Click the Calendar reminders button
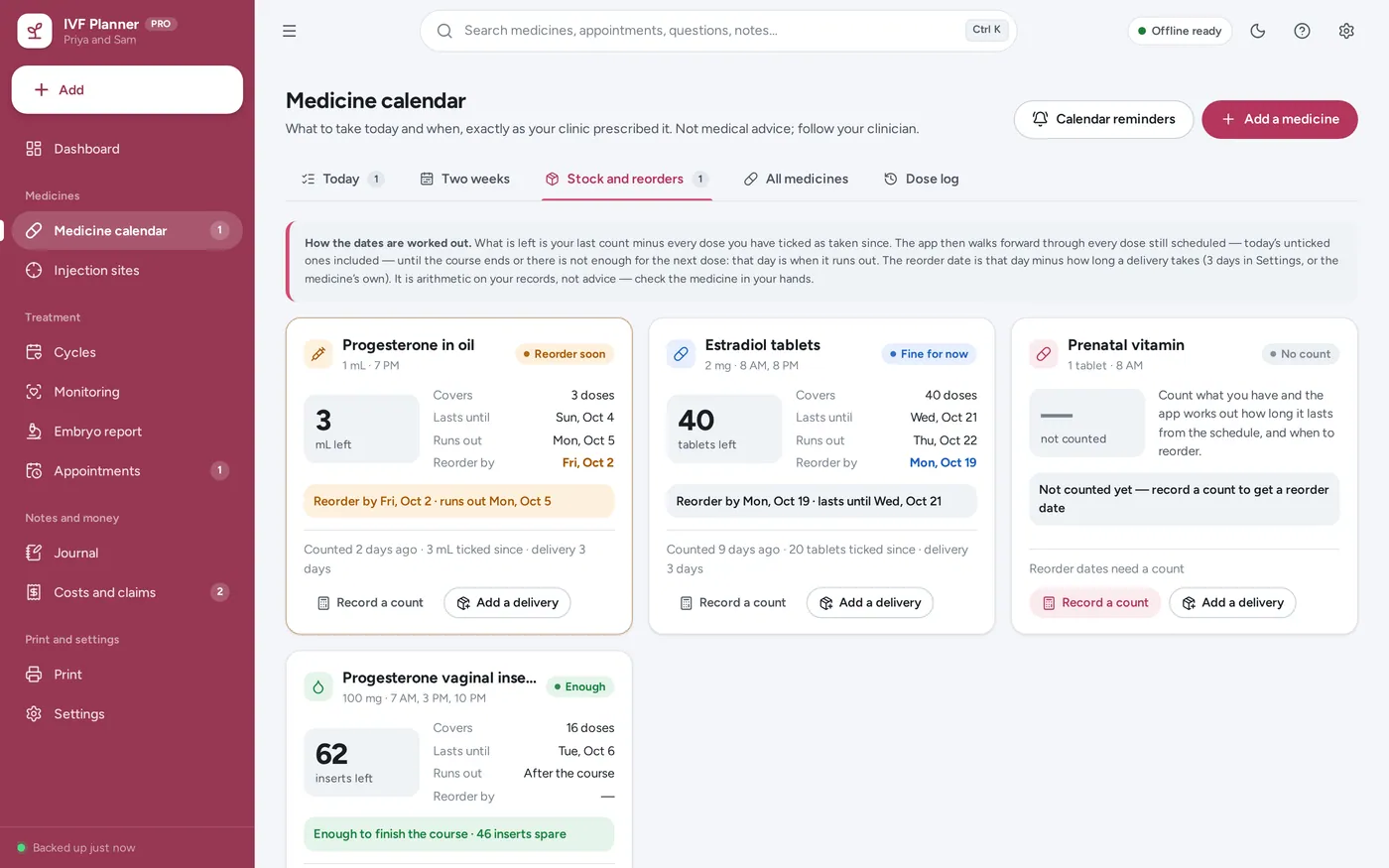 pyautogui.click(x=1103, y=119)
